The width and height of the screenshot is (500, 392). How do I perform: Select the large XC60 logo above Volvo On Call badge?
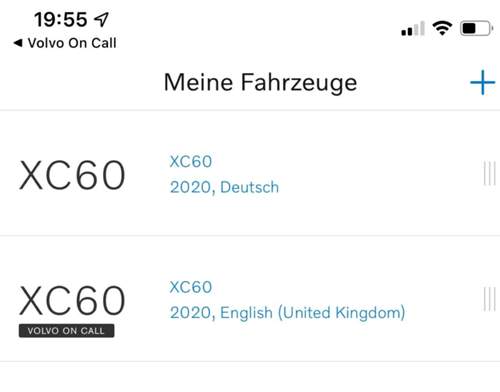[x=72, y=300]
